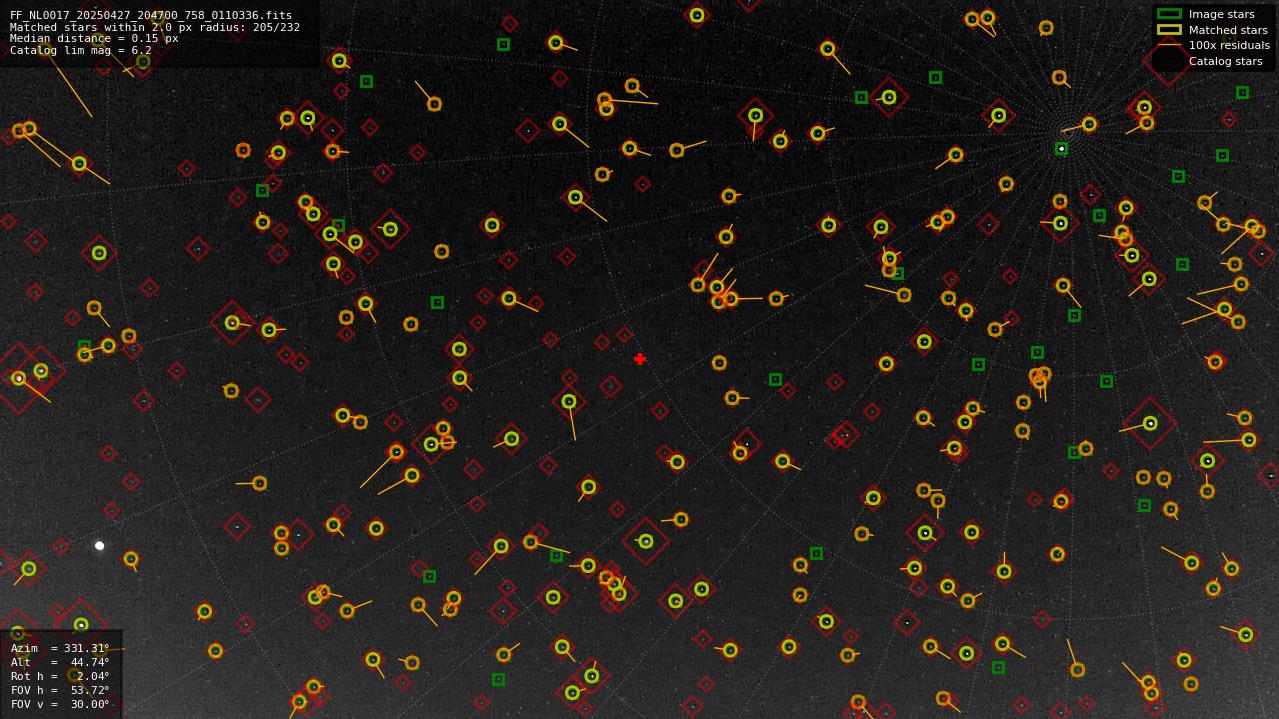Click the yellow square swatch beside Matched stars
This screenshot has width=1279, height=719.
click(1169, 29)
